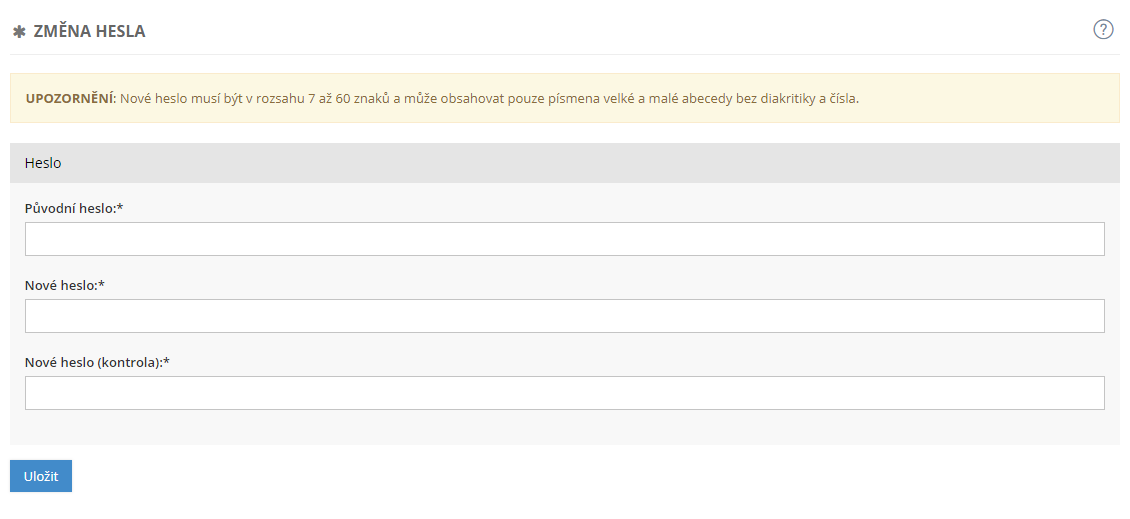Focus the Nové heslo input field
Viewport: 1130px width, 519px height.
pos(564,316)
